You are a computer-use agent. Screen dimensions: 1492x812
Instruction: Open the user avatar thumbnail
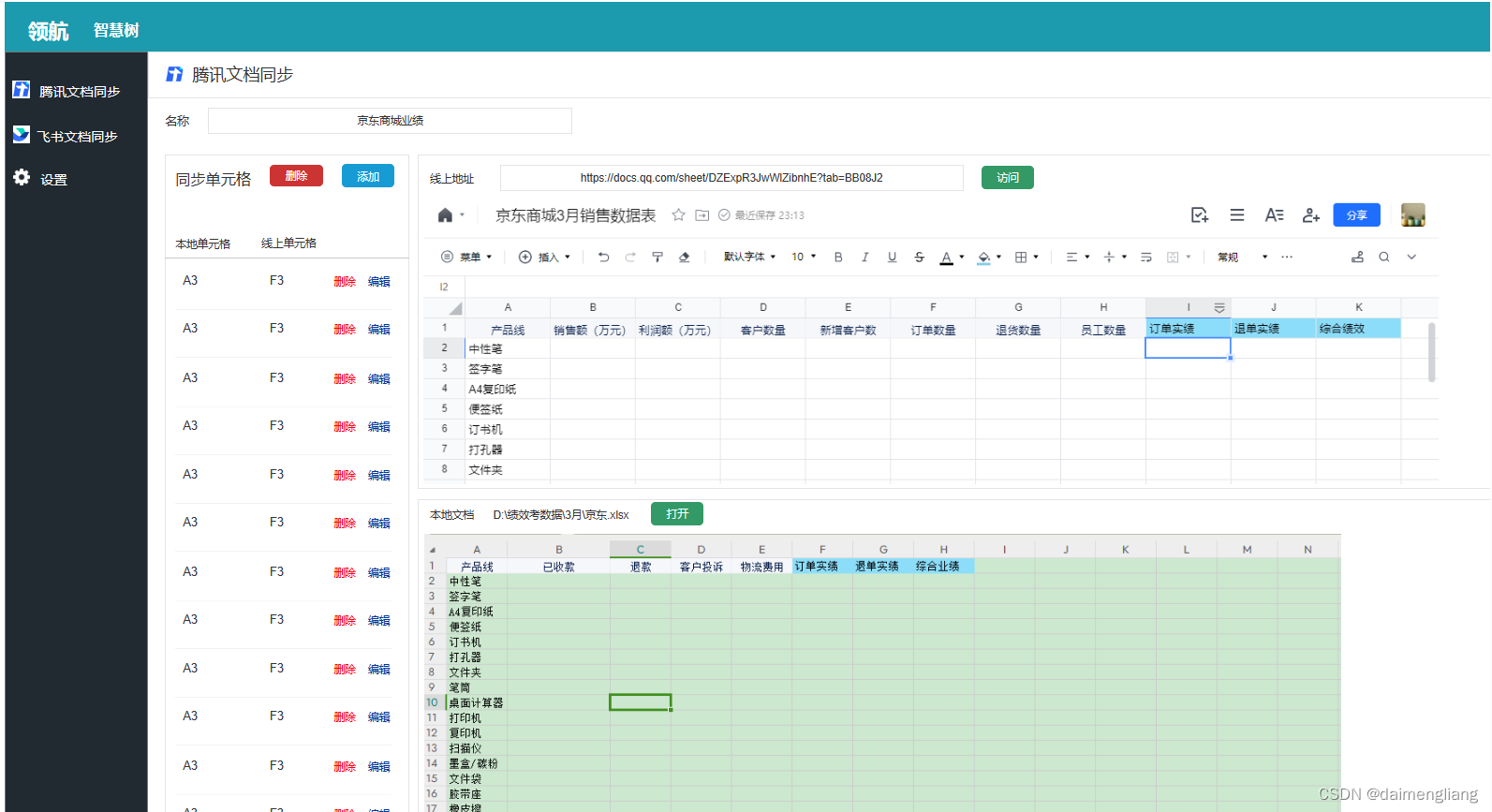[x=1413, y=215]
